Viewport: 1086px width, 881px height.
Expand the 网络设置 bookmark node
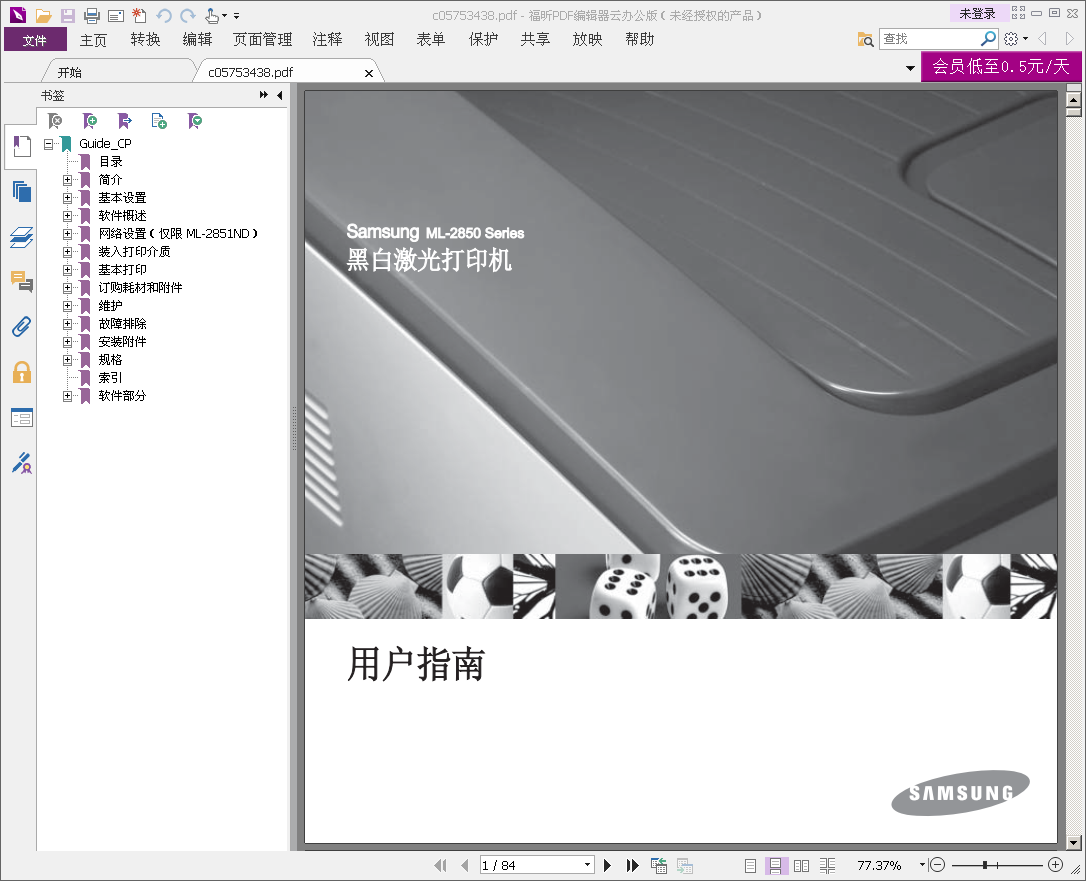[67, 234]
